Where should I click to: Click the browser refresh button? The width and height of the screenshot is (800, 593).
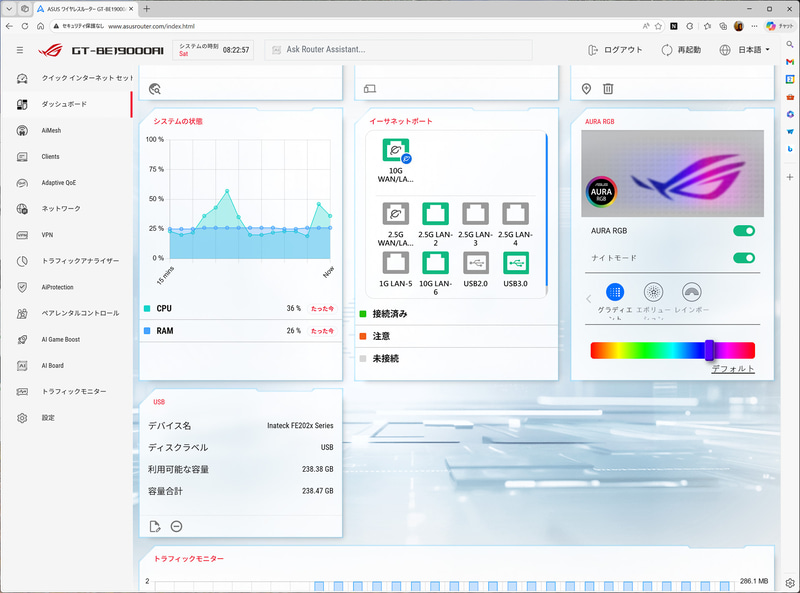[24, 26]
